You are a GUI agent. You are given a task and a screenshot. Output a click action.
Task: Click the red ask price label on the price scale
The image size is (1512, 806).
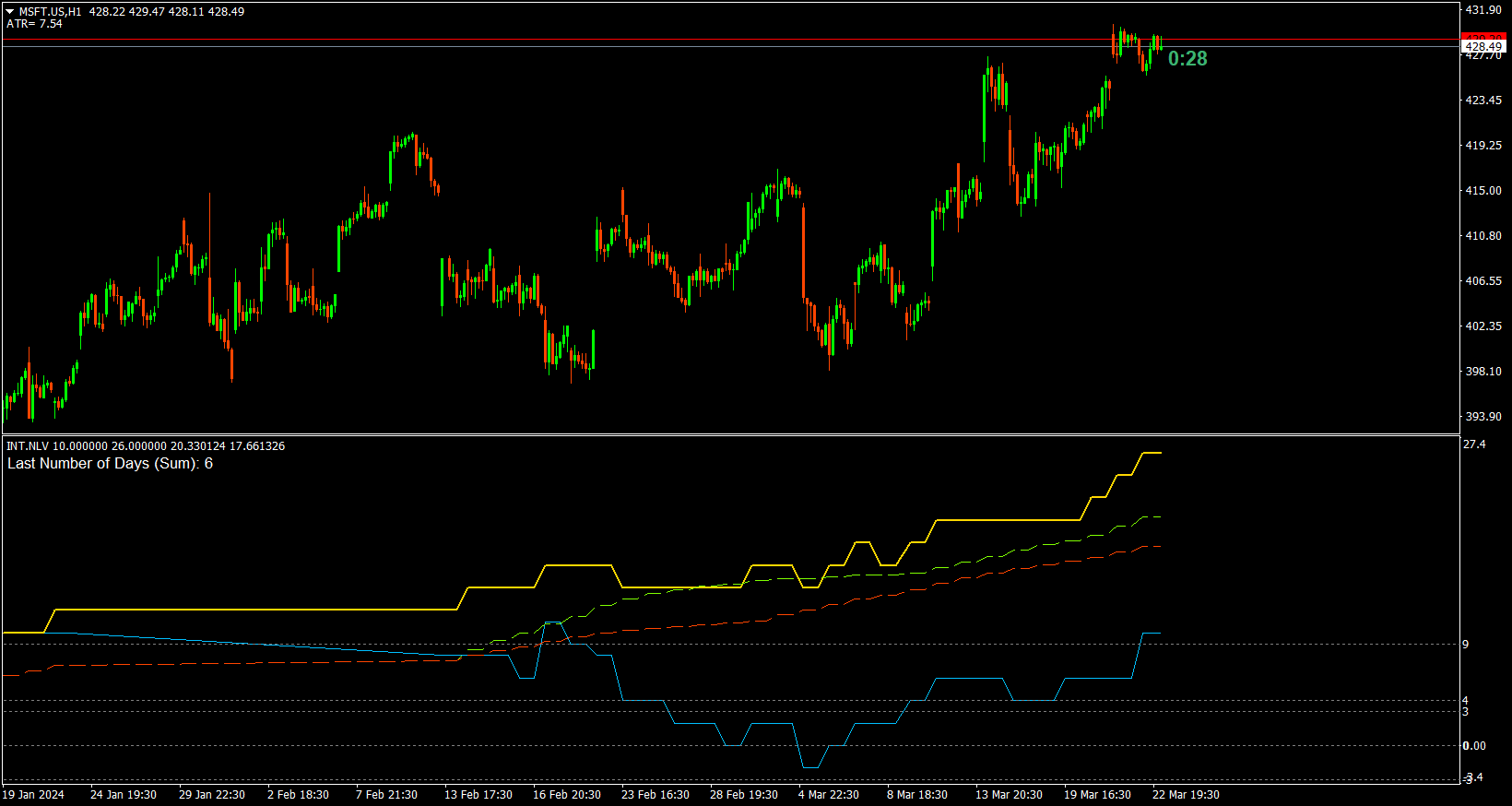click(x=1484, y=38)
